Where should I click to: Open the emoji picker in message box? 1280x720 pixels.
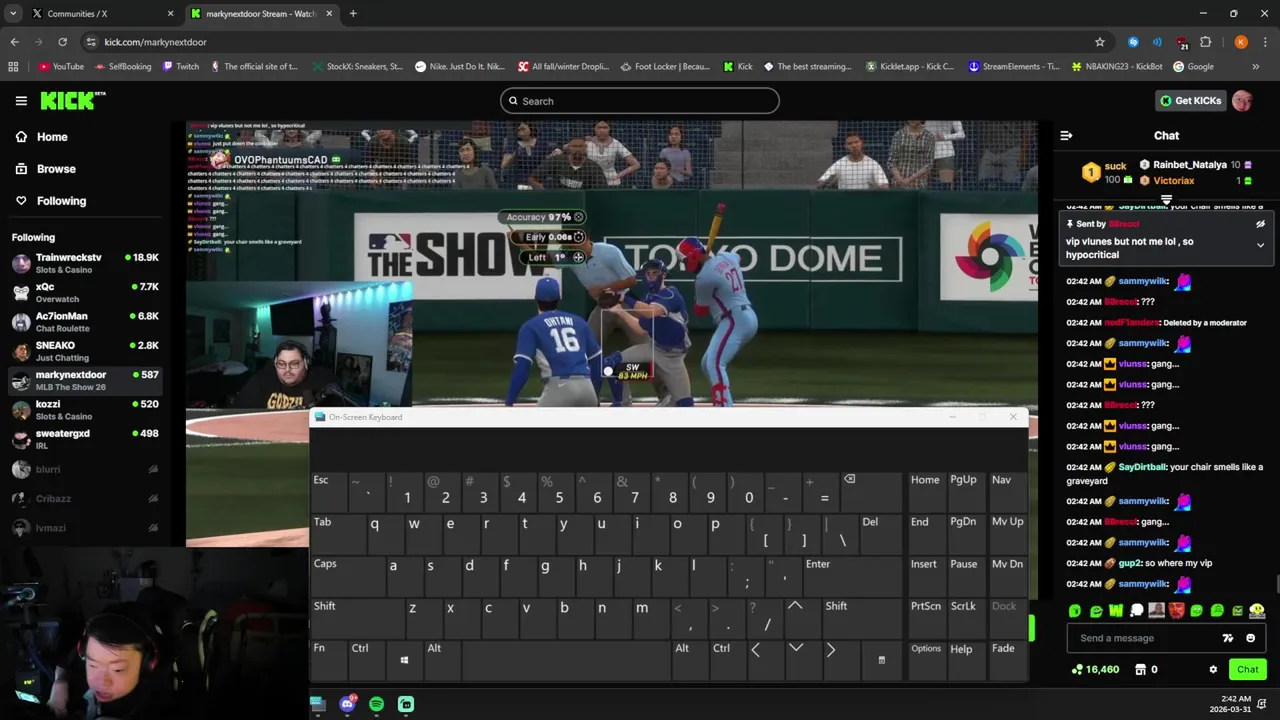point(1250,638)
